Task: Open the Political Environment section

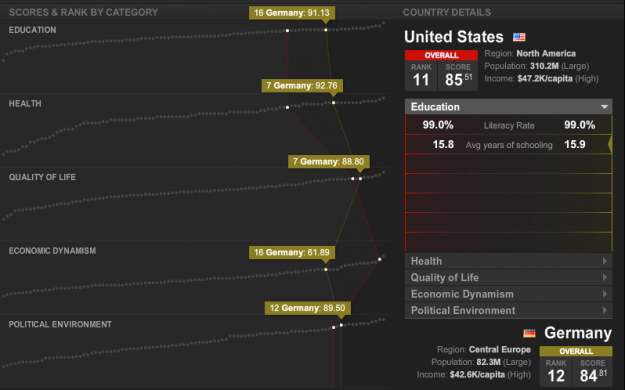Action: (509, 310)
